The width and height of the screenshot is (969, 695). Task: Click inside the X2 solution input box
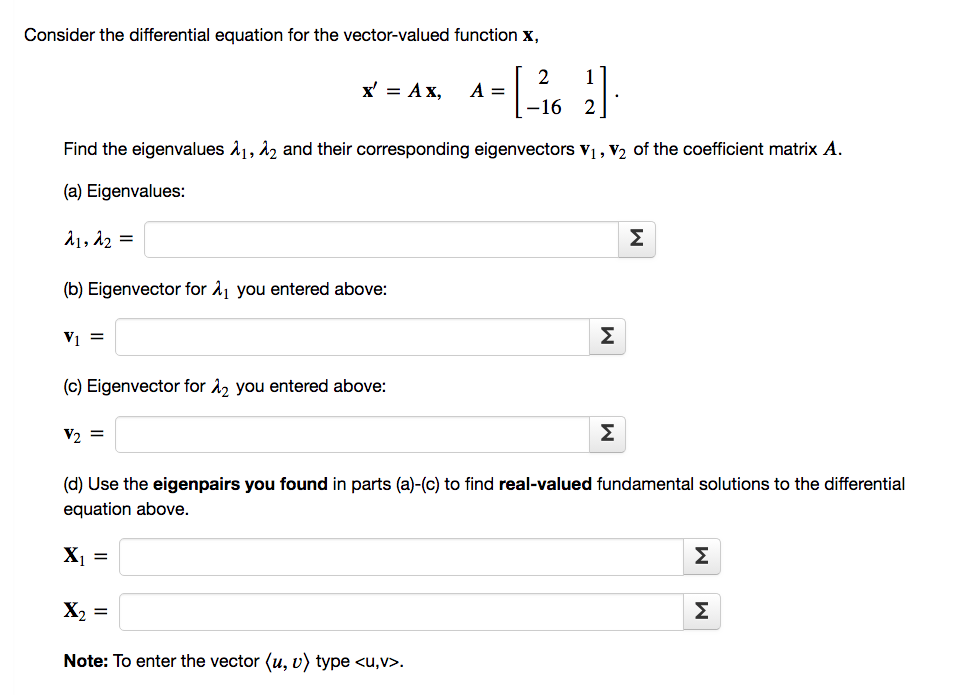pyautogui.click(x=400, y=611)
